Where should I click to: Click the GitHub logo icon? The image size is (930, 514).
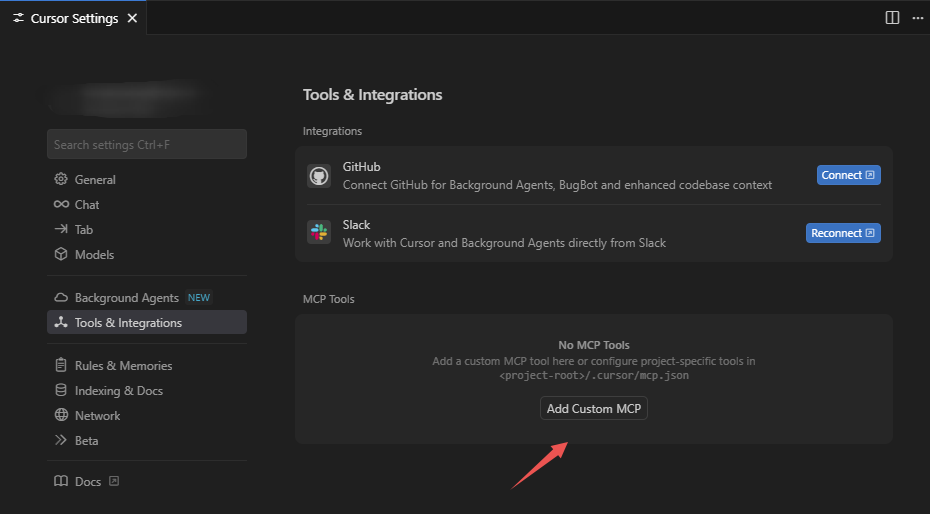click(x=319, y=176)
